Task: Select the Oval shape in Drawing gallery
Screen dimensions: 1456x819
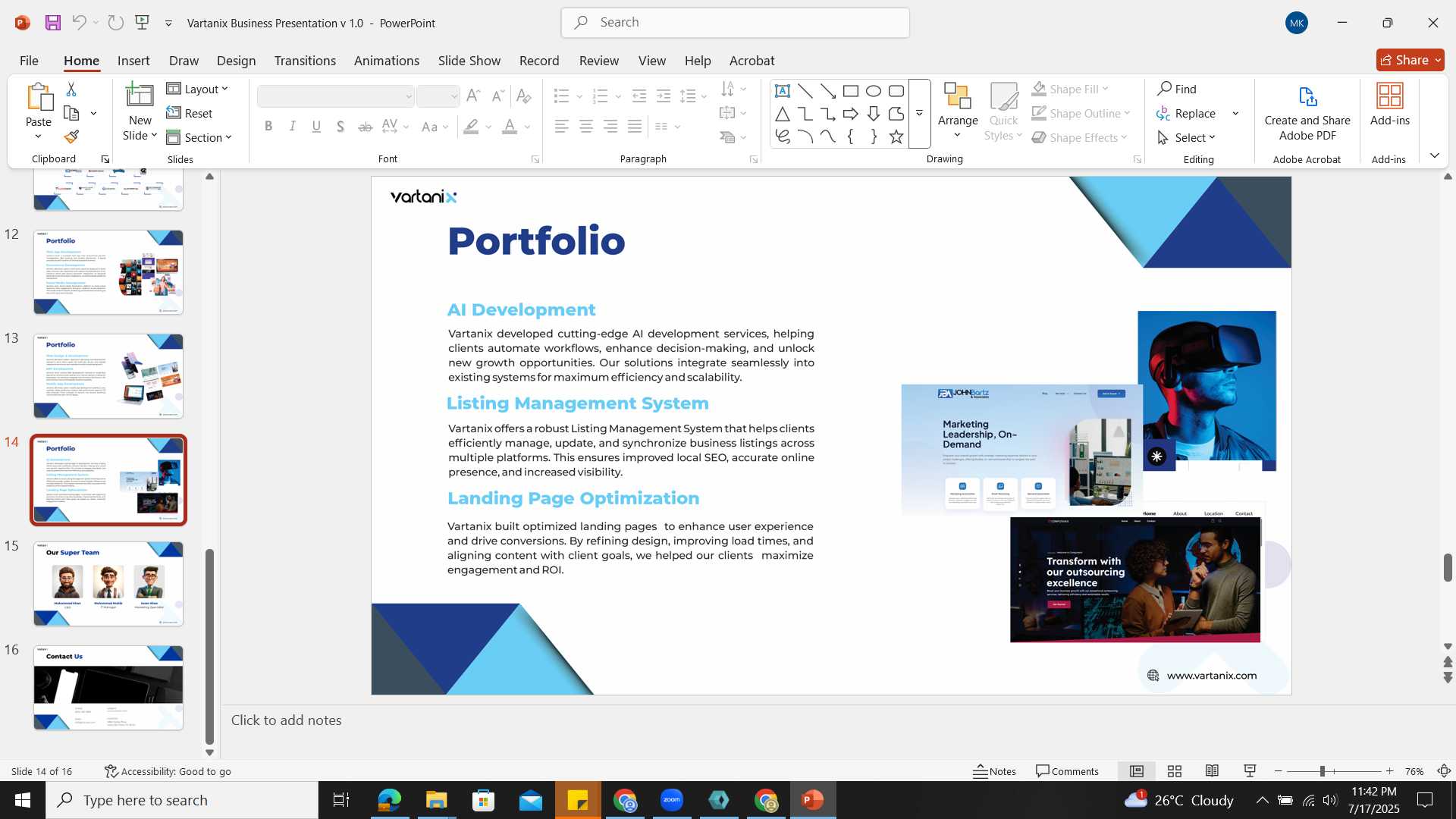Action: click(874, 91)
